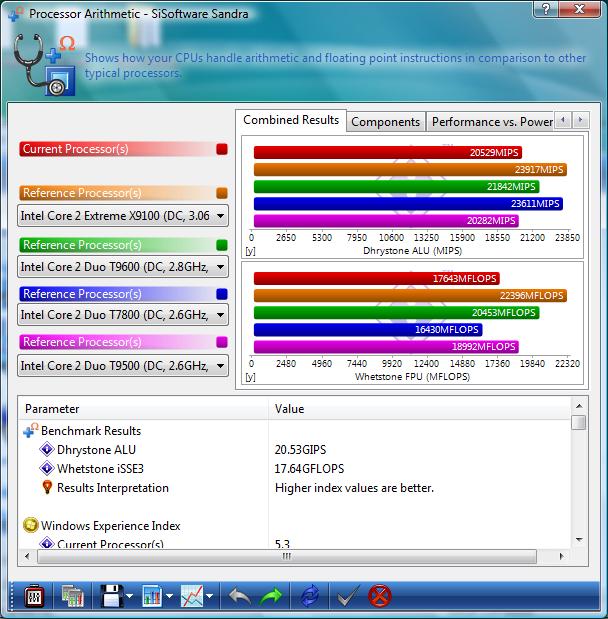Click the 17643MFLOPS red bar
This screenshot has height=619, width=608.
[377, 278]
